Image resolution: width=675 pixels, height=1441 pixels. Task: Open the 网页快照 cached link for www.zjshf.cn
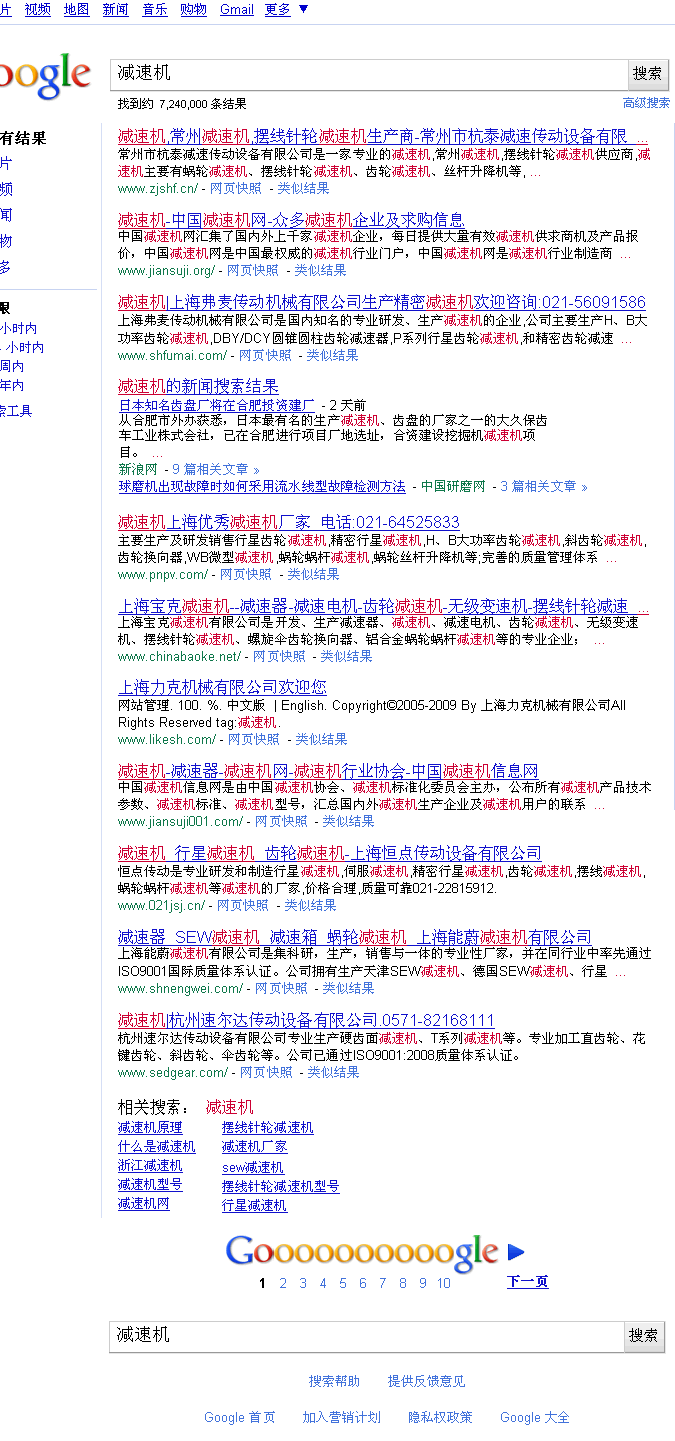click(x=236, y=188)
